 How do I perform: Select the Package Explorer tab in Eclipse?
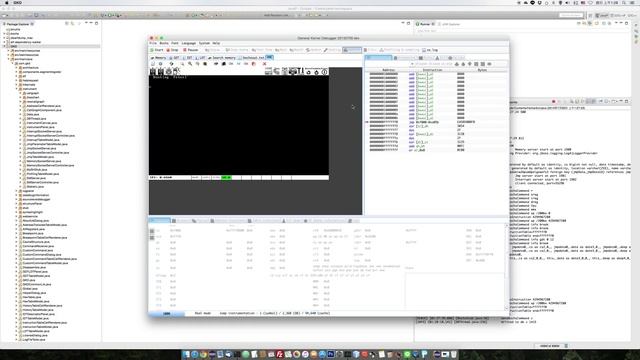18,24
